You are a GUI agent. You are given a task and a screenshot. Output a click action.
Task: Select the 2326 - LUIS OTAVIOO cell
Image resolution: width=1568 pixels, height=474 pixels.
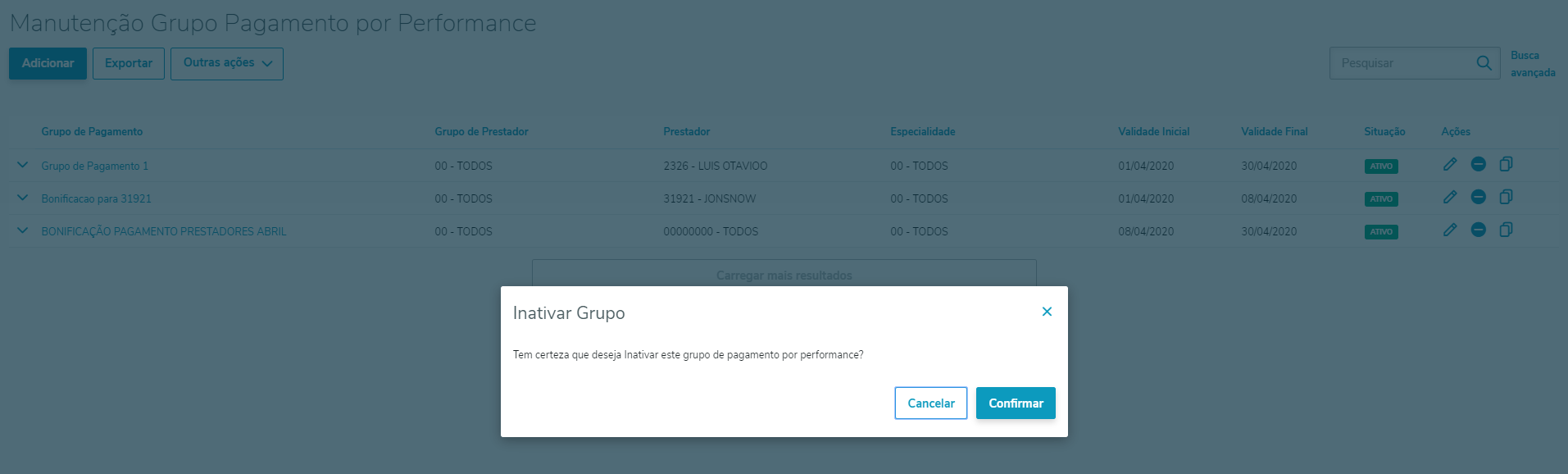tap(716, 166)
